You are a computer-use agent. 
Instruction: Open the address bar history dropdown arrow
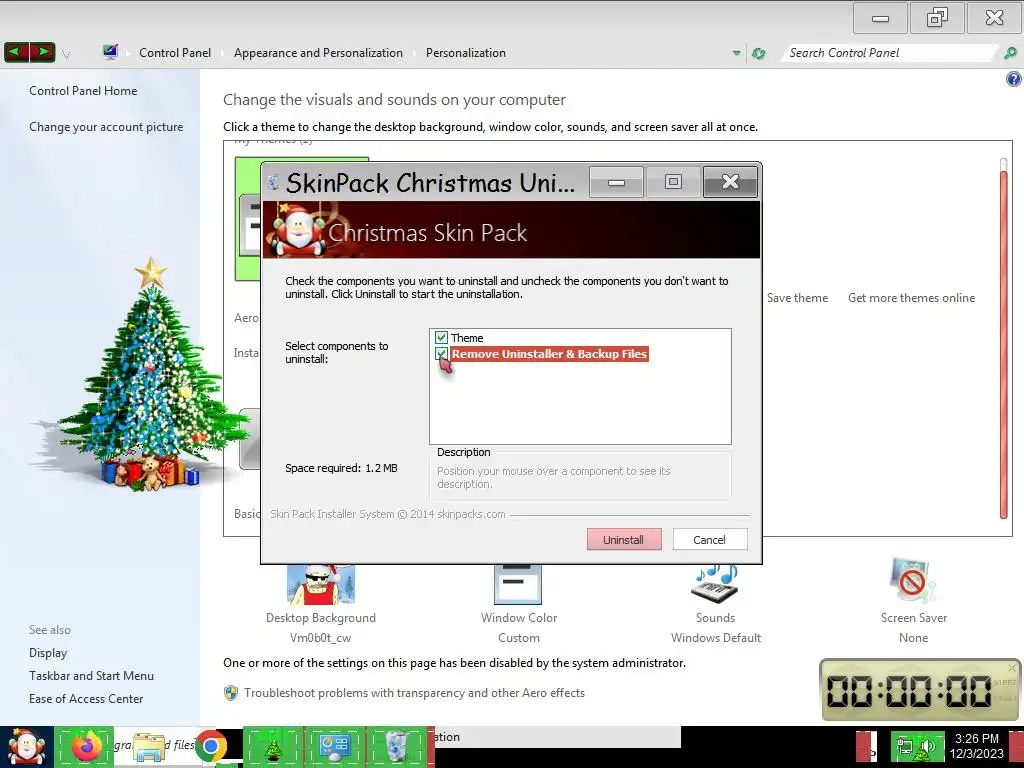pos(737,54)
